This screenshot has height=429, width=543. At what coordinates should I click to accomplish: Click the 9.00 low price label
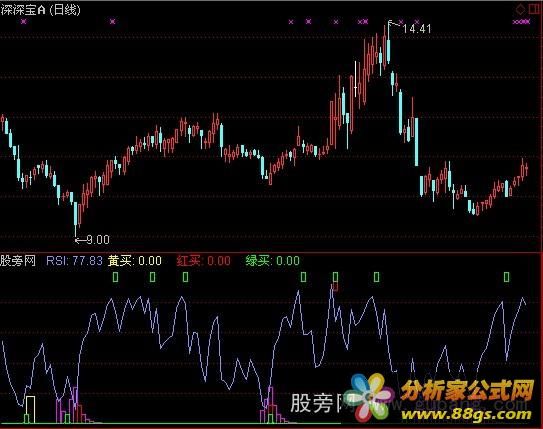coord(98,240)
